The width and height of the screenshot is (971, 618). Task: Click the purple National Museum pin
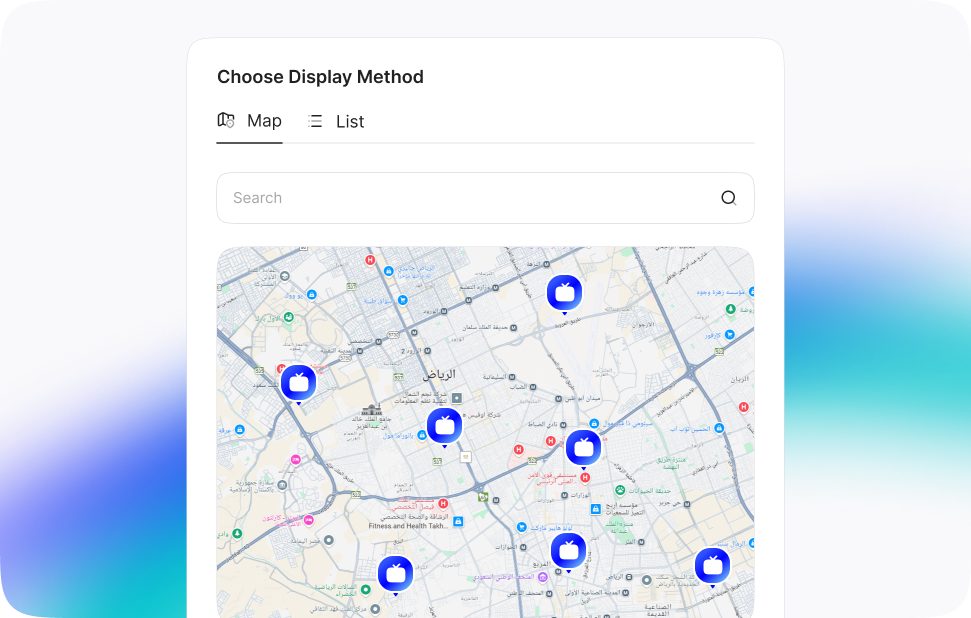pos(543,577)
